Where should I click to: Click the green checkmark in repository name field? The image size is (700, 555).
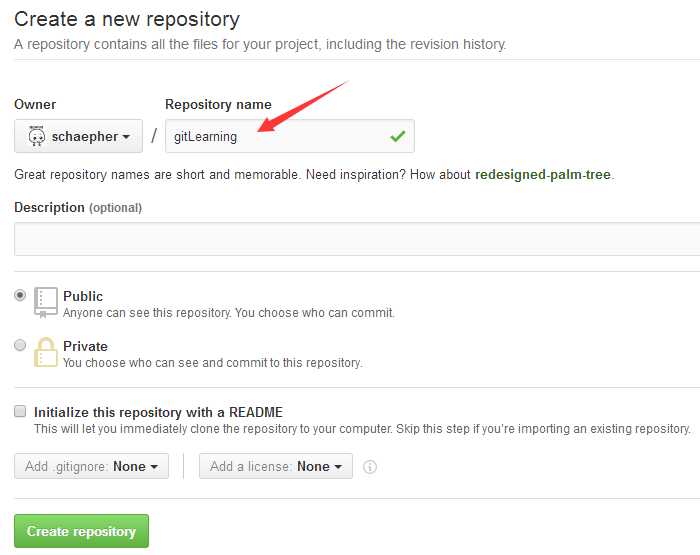click(397, 136)
